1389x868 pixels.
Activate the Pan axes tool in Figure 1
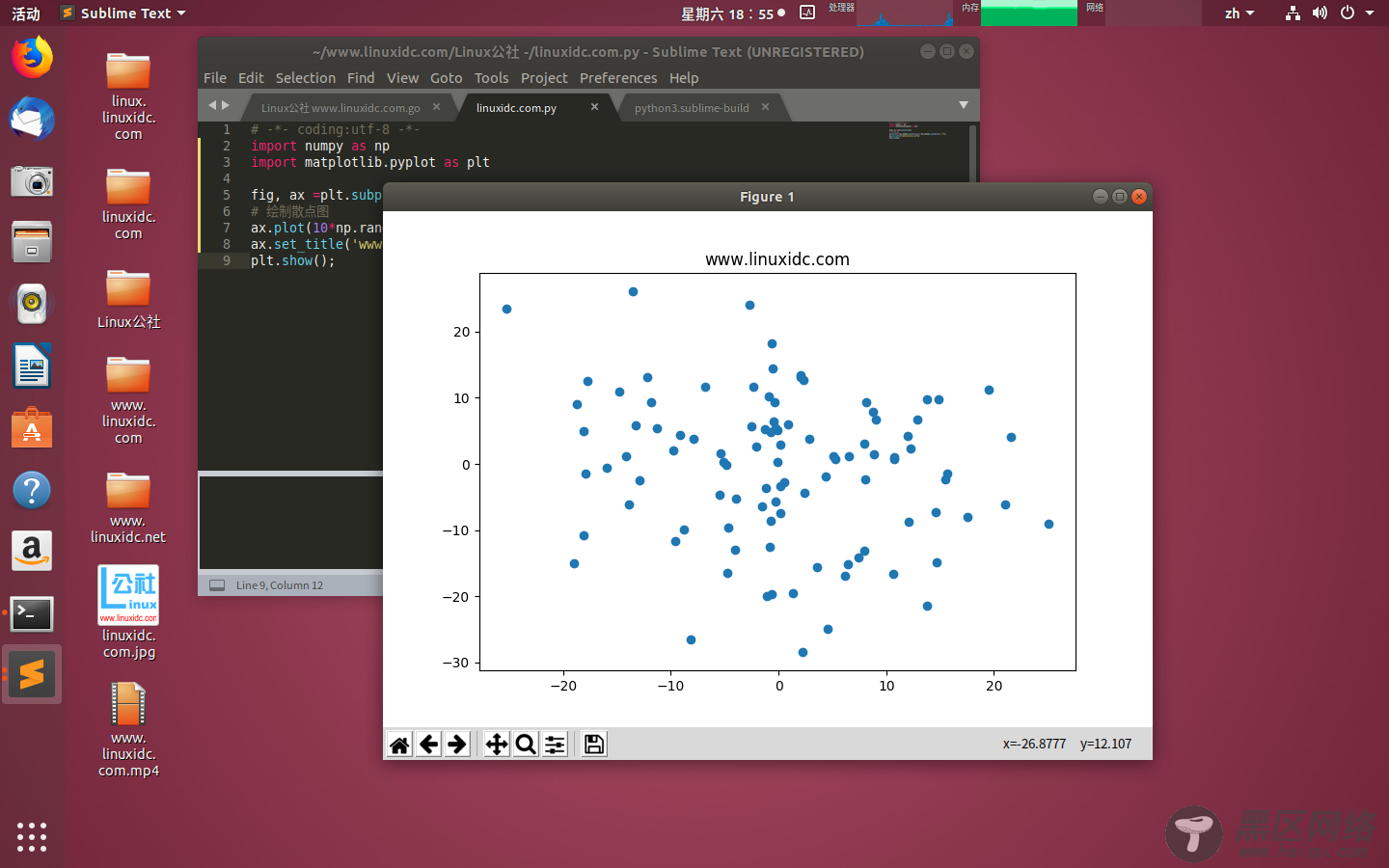[x=496, y=744]
